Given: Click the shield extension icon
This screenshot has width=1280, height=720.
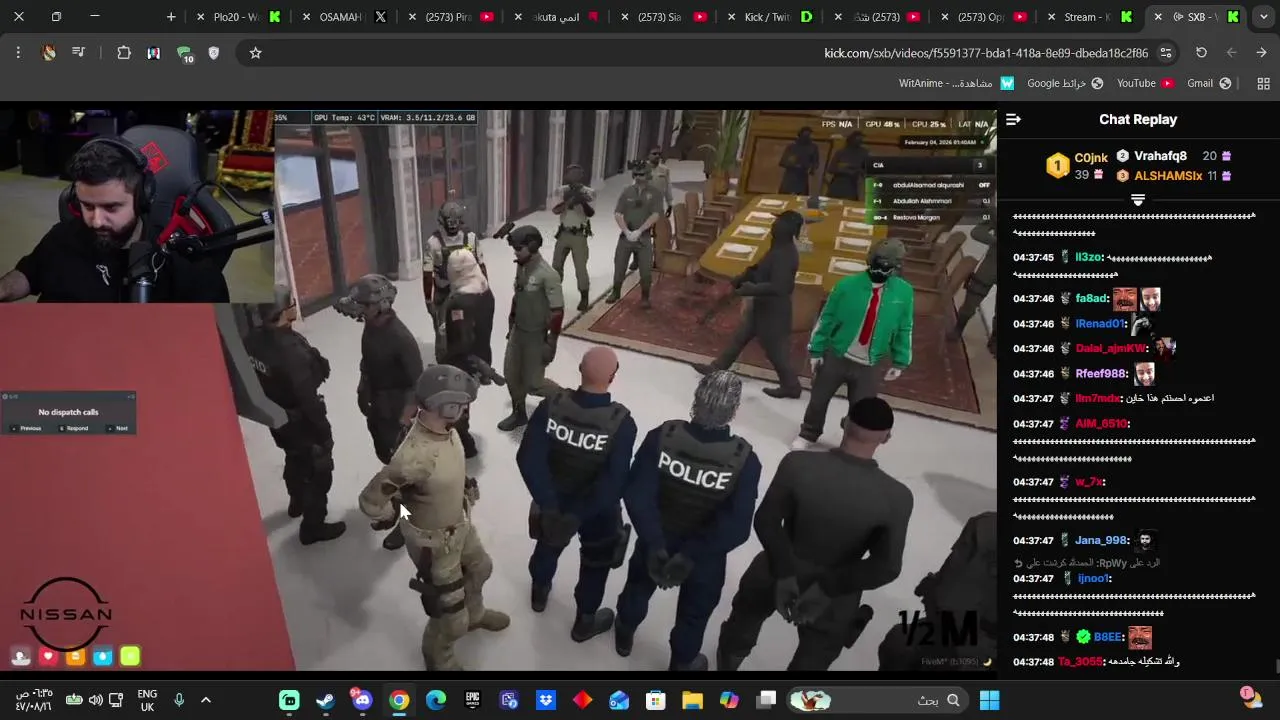Looking at the screenshot, I should click(213, 53).
